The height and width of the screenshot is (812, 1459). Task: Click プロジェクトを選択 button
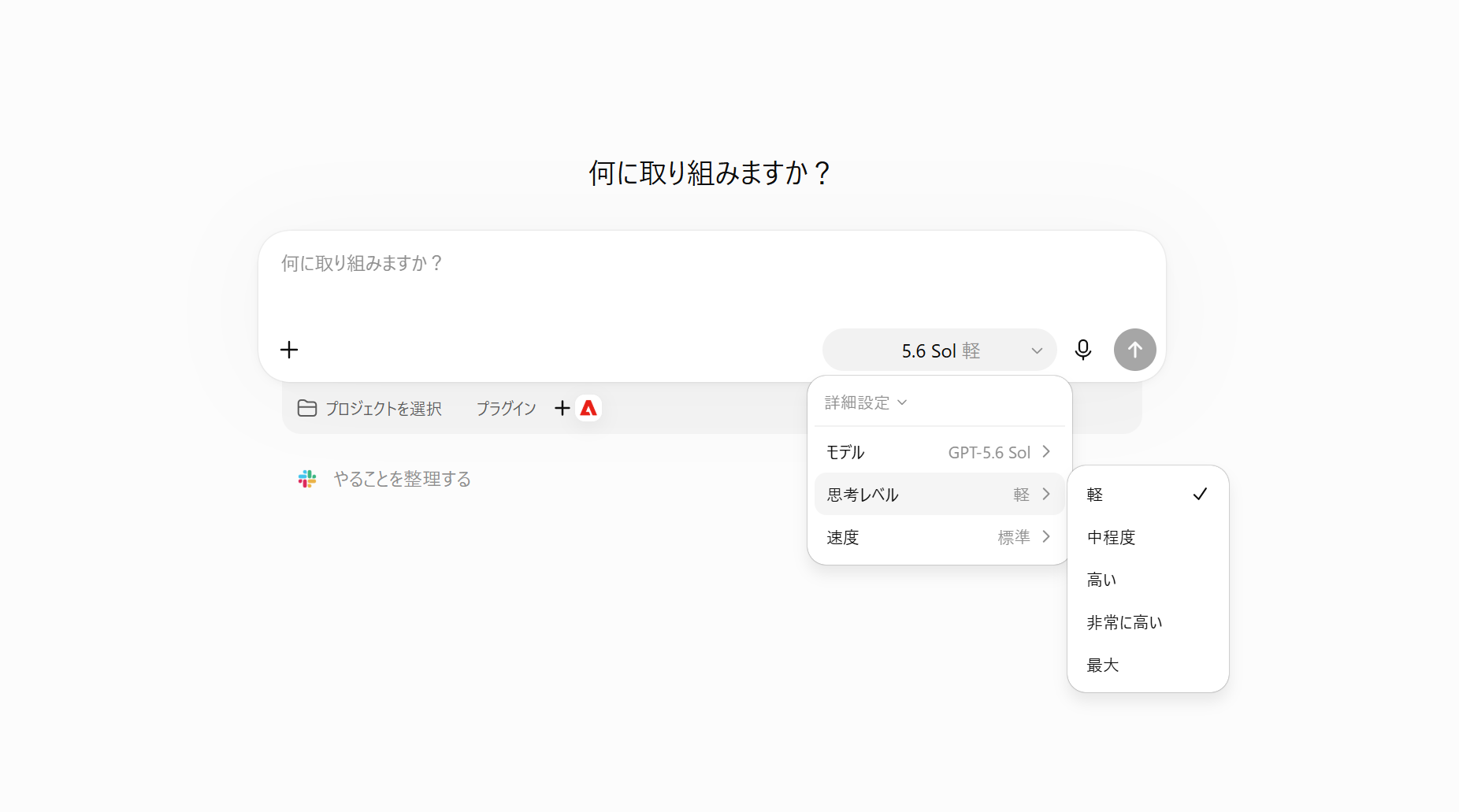coord(369,408)
